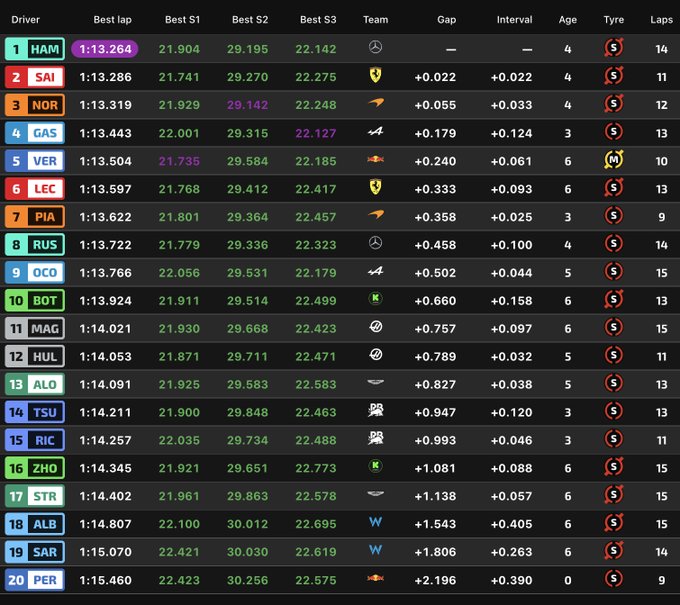Click the purple 22.127 sector three time
This screenshot has height=605, width=680.
(316, 133)
